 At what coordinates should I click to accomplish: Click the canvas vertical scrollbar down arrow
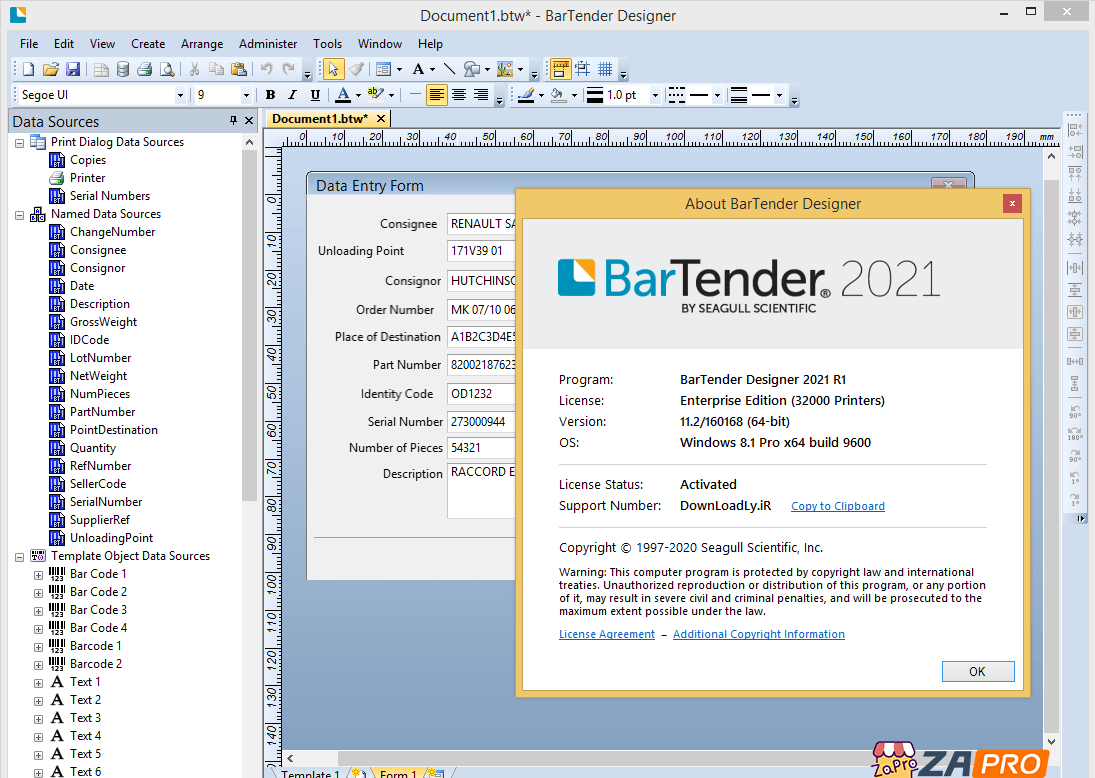point(1051,742)
